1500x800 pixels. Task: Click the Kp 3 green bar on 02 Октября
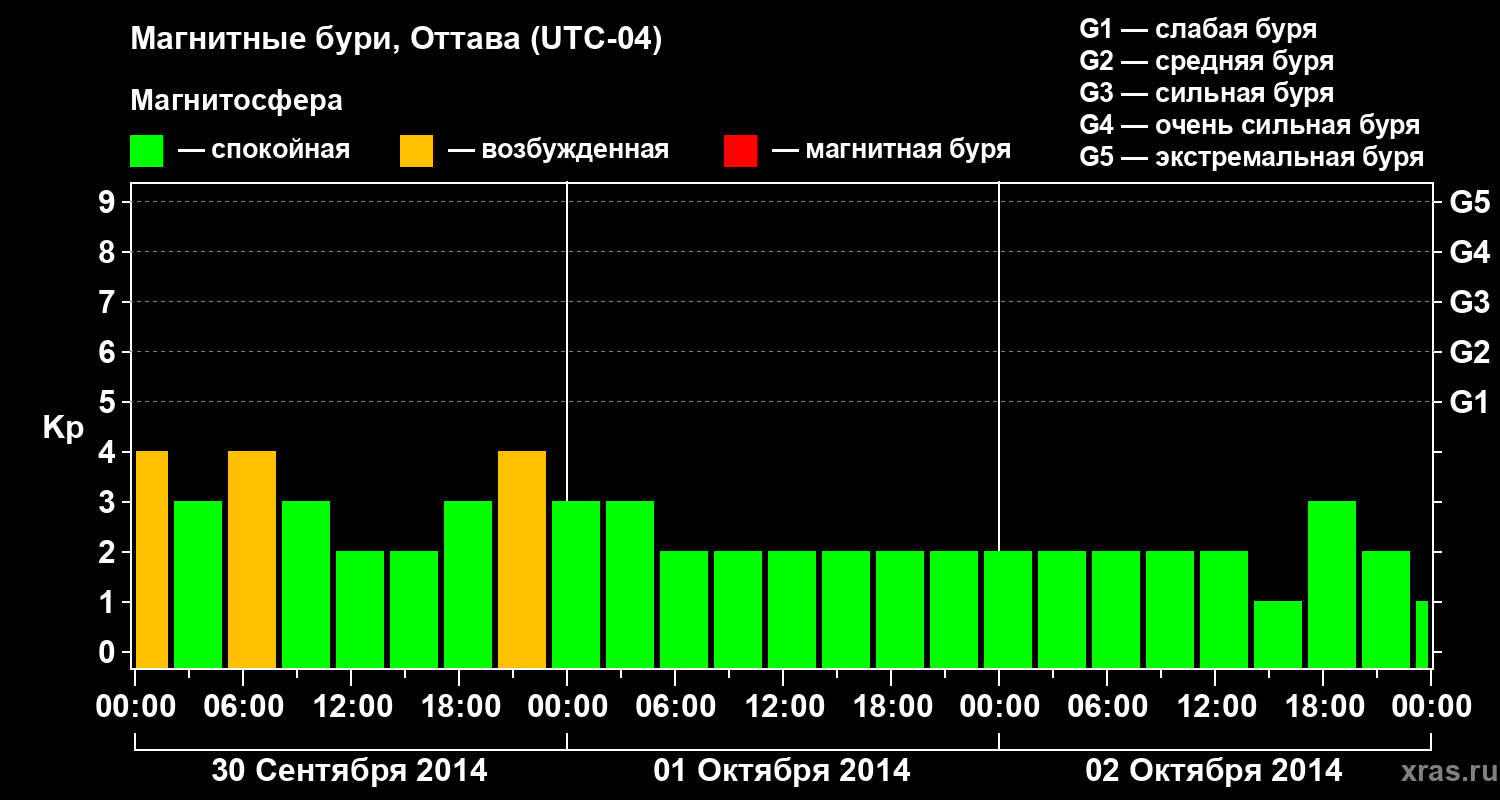click(x=1332, y=584)
